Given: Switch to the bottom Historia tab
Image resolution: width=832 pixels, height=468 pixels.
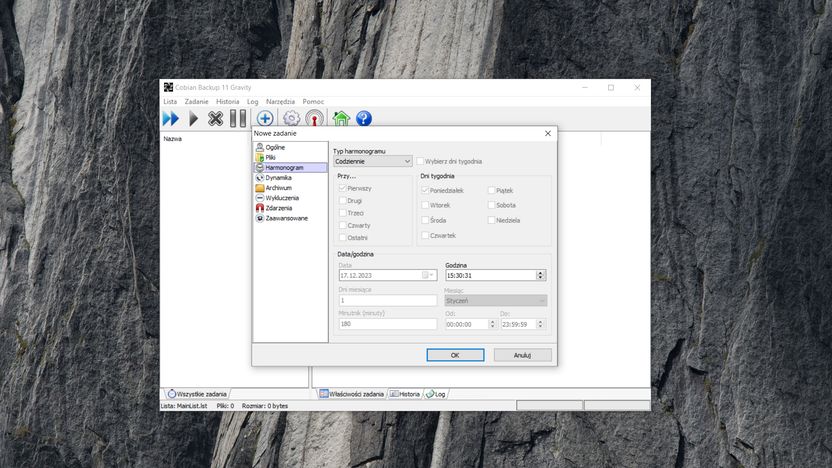Looking at the screenshot, I should pos(405,394).
